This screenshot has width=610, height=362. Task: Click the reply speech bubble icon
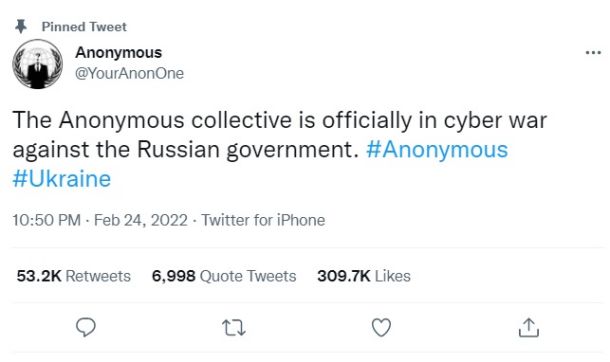coord(86,327)
